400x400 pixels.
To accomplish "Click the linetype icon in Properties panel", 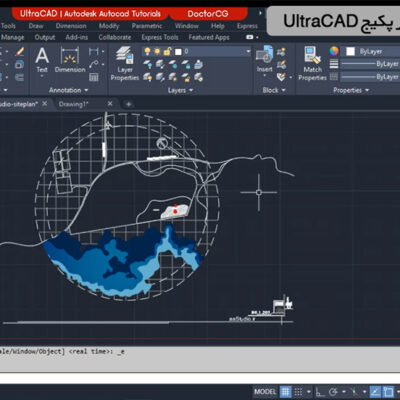I will [334, 77].
